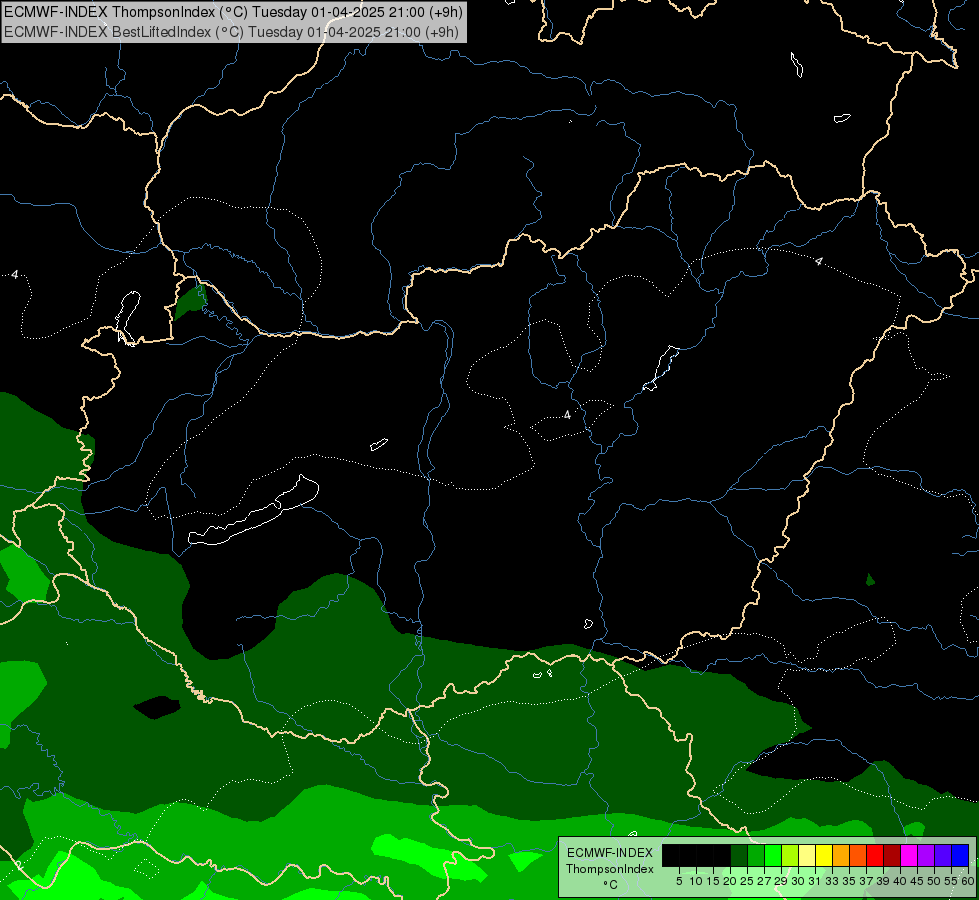Click the legend tick value '60'
This screenshot has height=900, width=979.
pyautogui.click(x=968, y=881)
